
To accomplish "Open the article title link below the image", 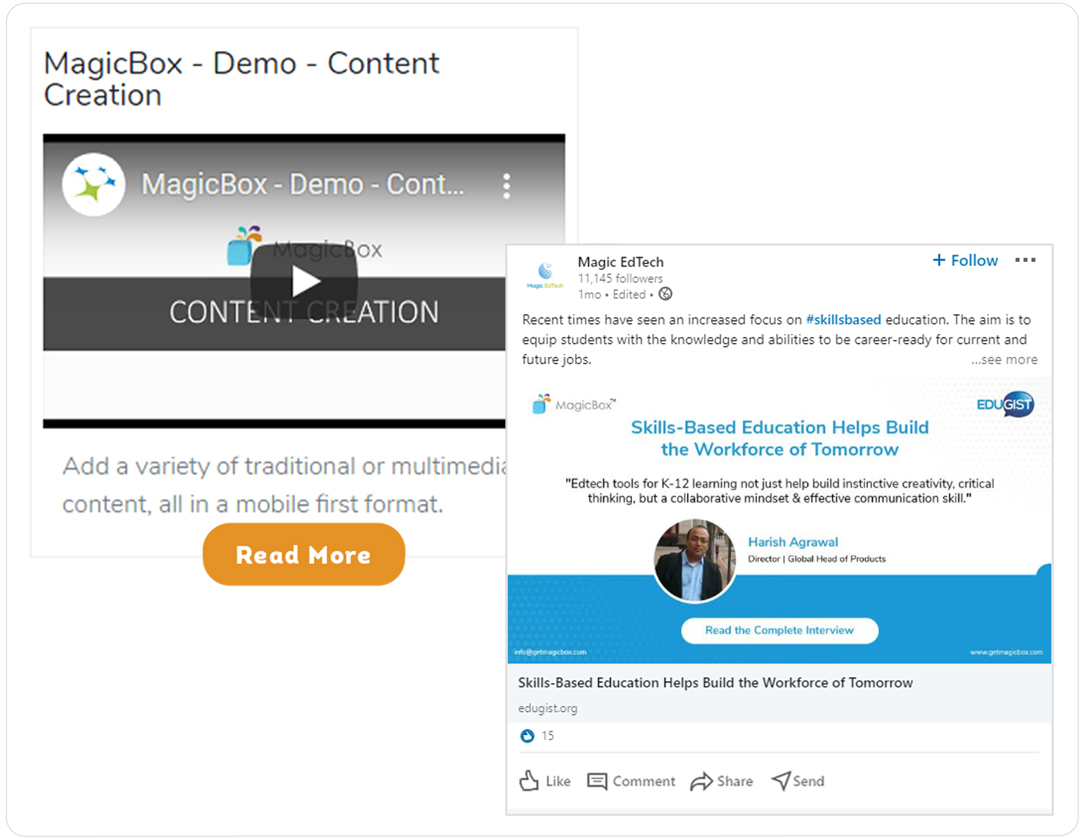I will tap(715, 682).
